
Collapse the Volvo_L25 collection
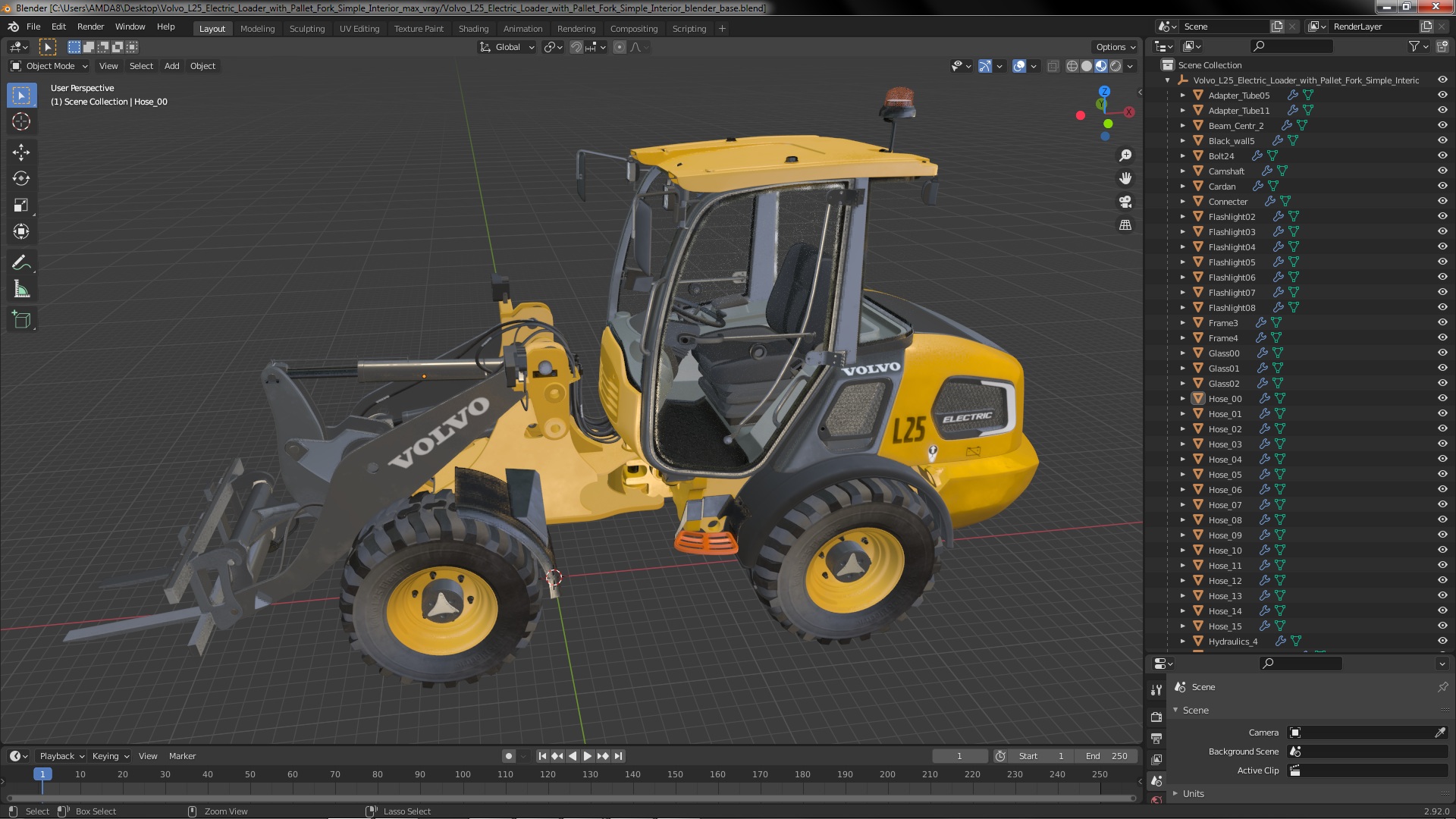[x=1168, y=80]
